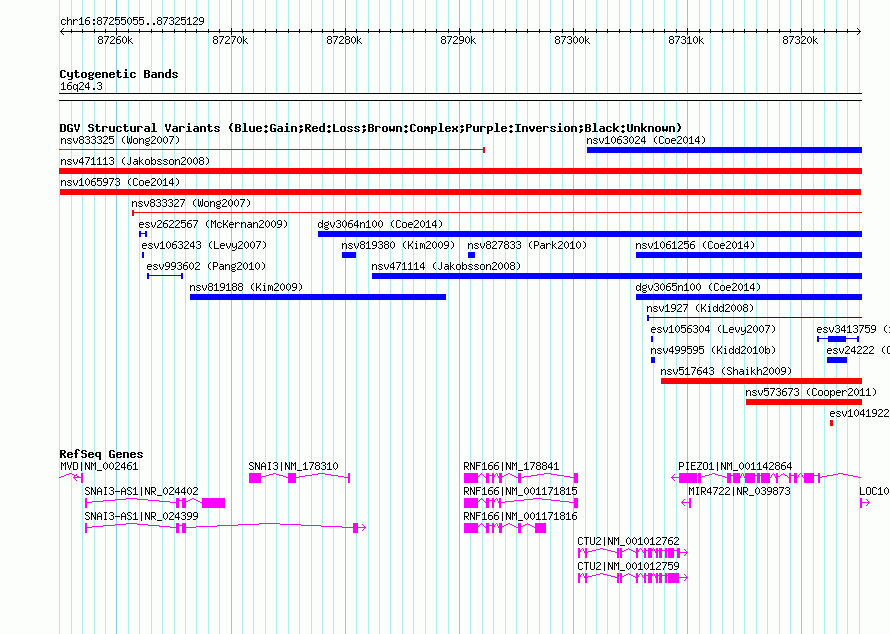Screen dimensions: 890x634
Task: Click the 87290k ruler tick label
Action: (x=458, y=40)
